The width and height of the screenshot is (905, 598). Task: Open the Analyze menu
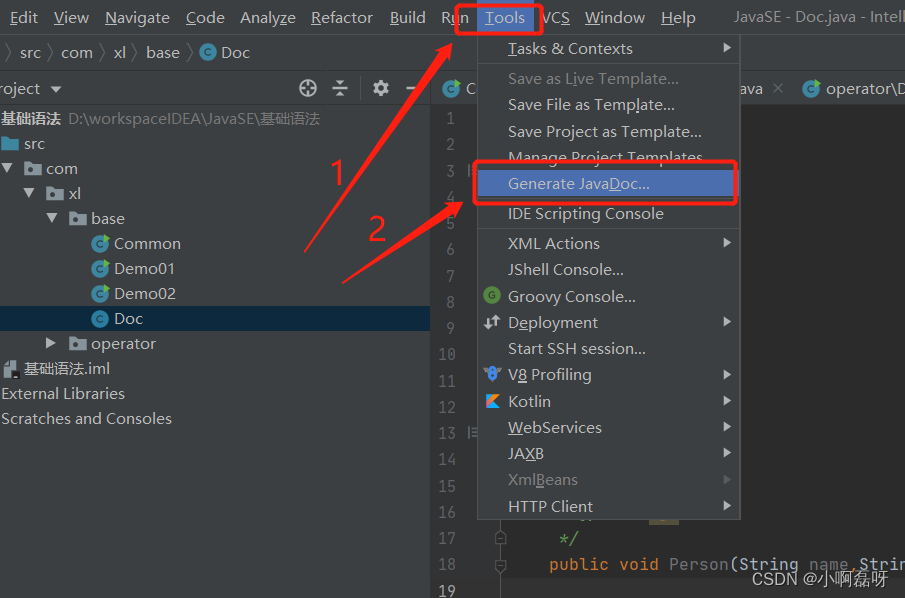tap(268, 18)
